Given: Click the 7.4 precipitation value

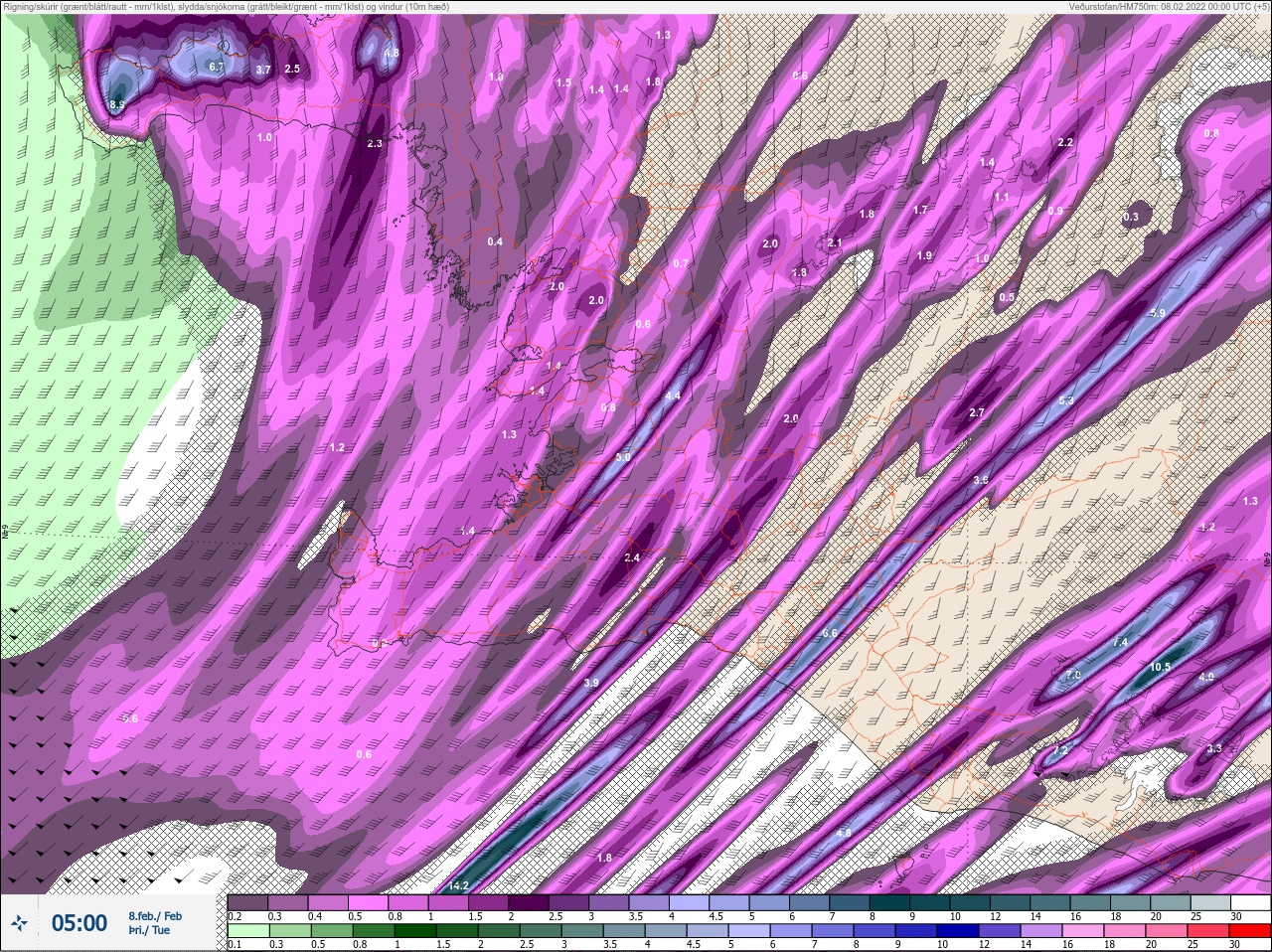Looking at the screenshot, I should click(1121, 642).
